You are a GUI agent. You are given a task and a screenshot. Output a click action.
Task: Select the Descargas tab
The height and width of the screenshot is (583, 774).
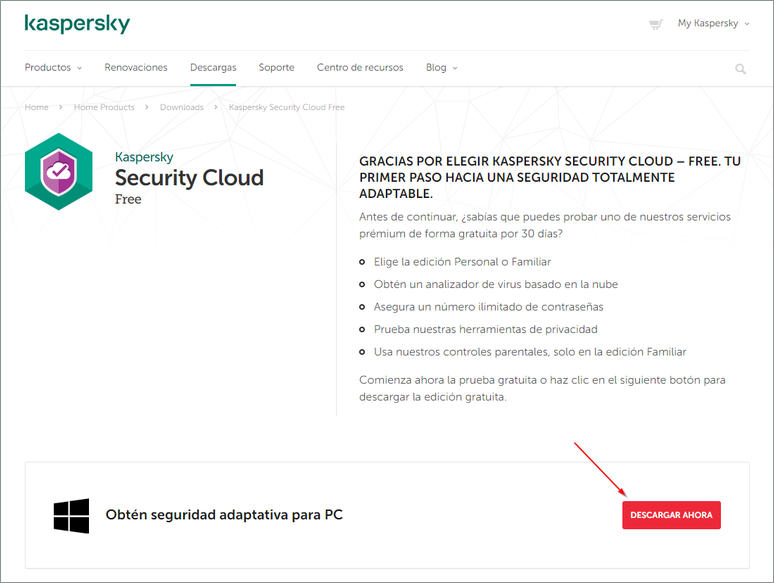click(213, 68)
